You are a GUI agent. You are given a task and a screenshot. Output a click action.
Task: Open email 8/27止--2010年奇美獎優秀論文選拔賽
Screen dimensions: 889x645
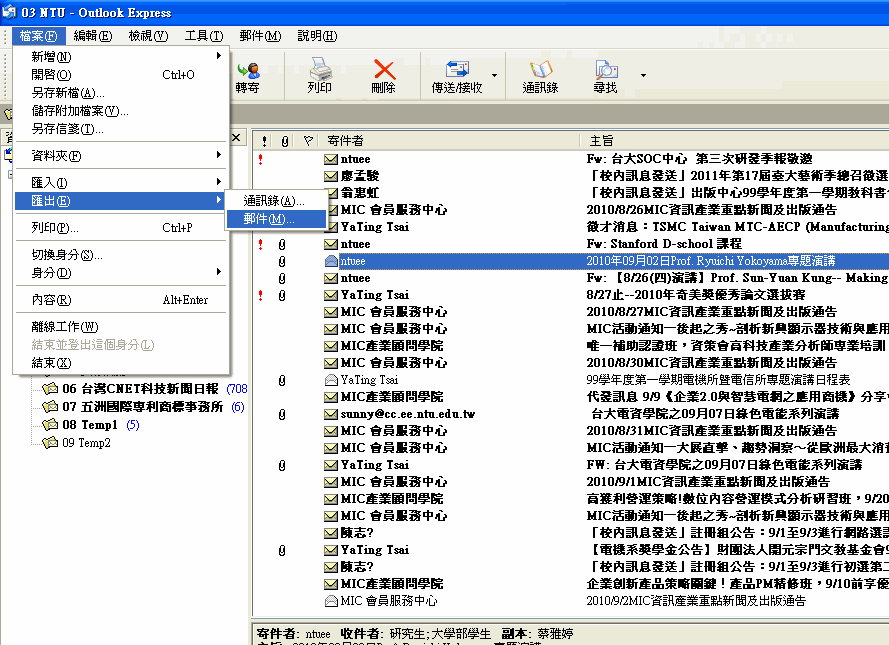click(x=696, y=295)
